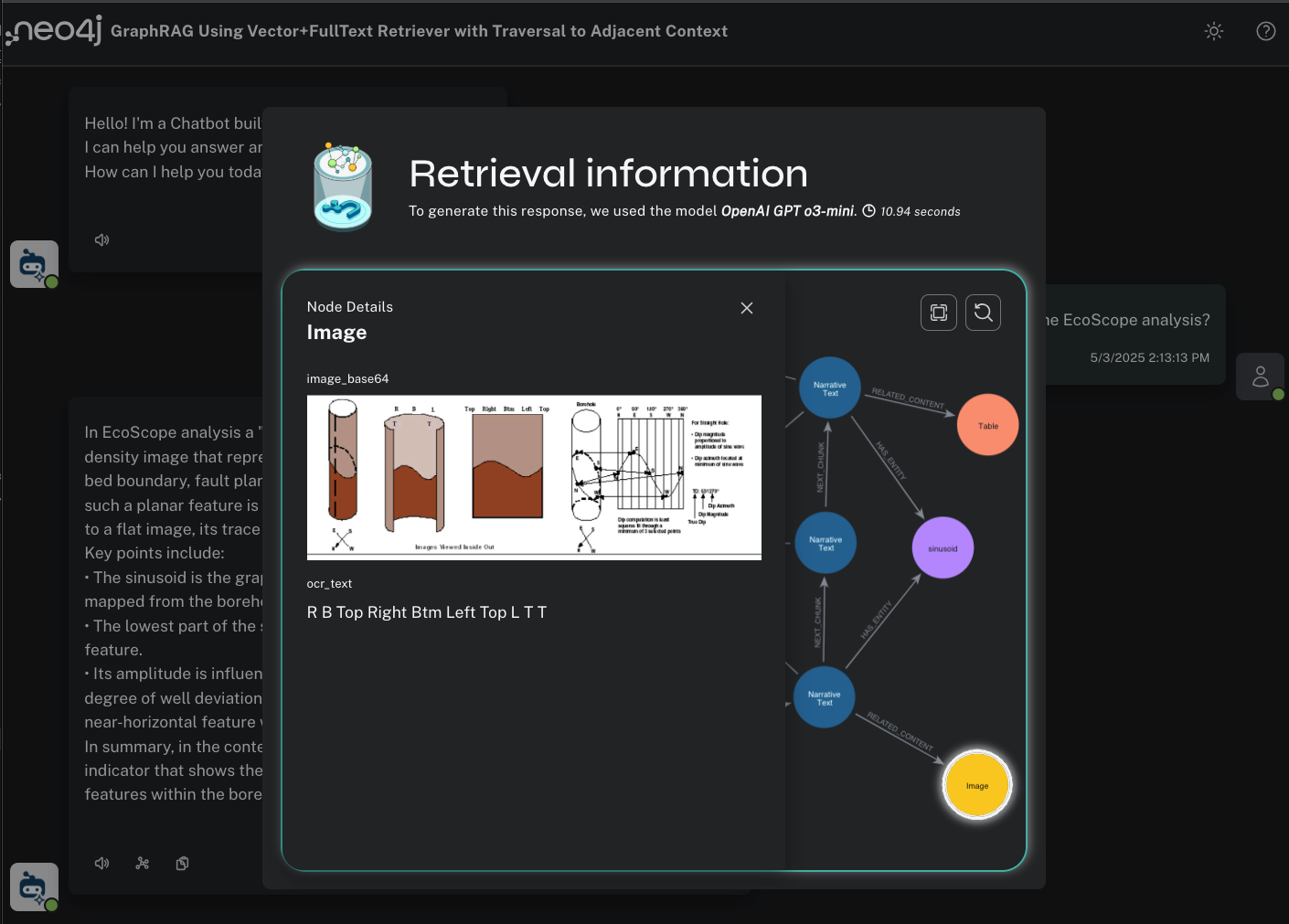Image resolution: width=1289 pixels, height=924 pixels.
Task: Click the fit graph to view icon
Action: click(x=938, y=313)
